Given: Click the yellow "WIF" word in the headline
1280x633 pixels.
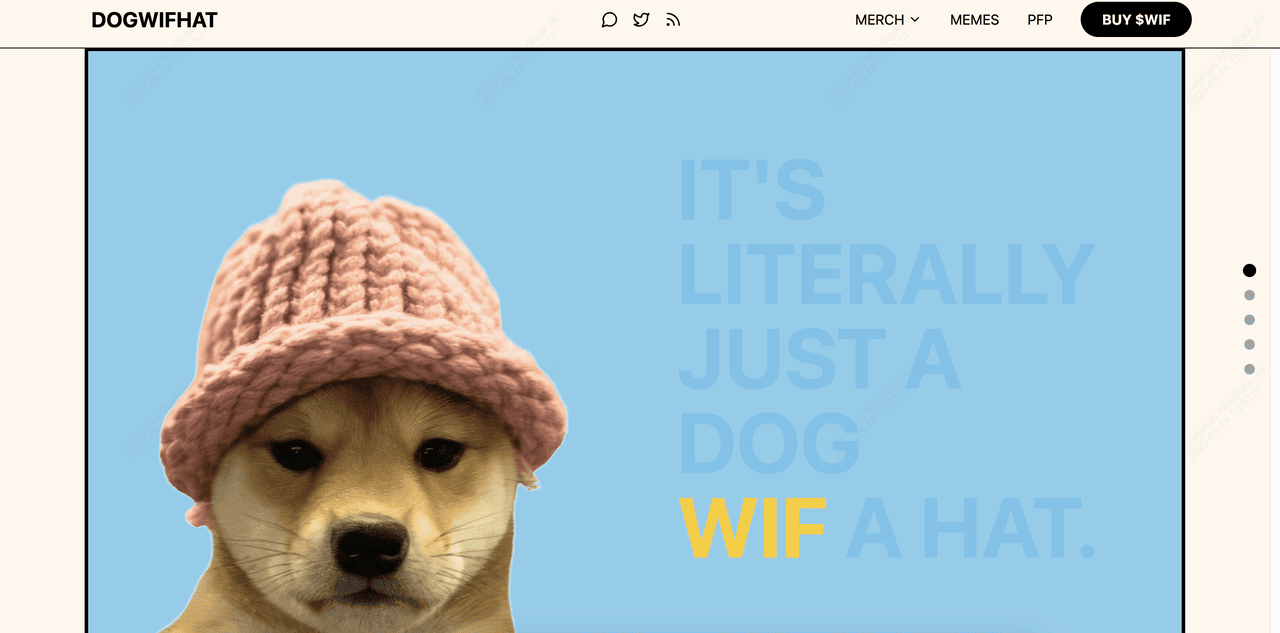Looking at the screenshot, I should 753,528.
